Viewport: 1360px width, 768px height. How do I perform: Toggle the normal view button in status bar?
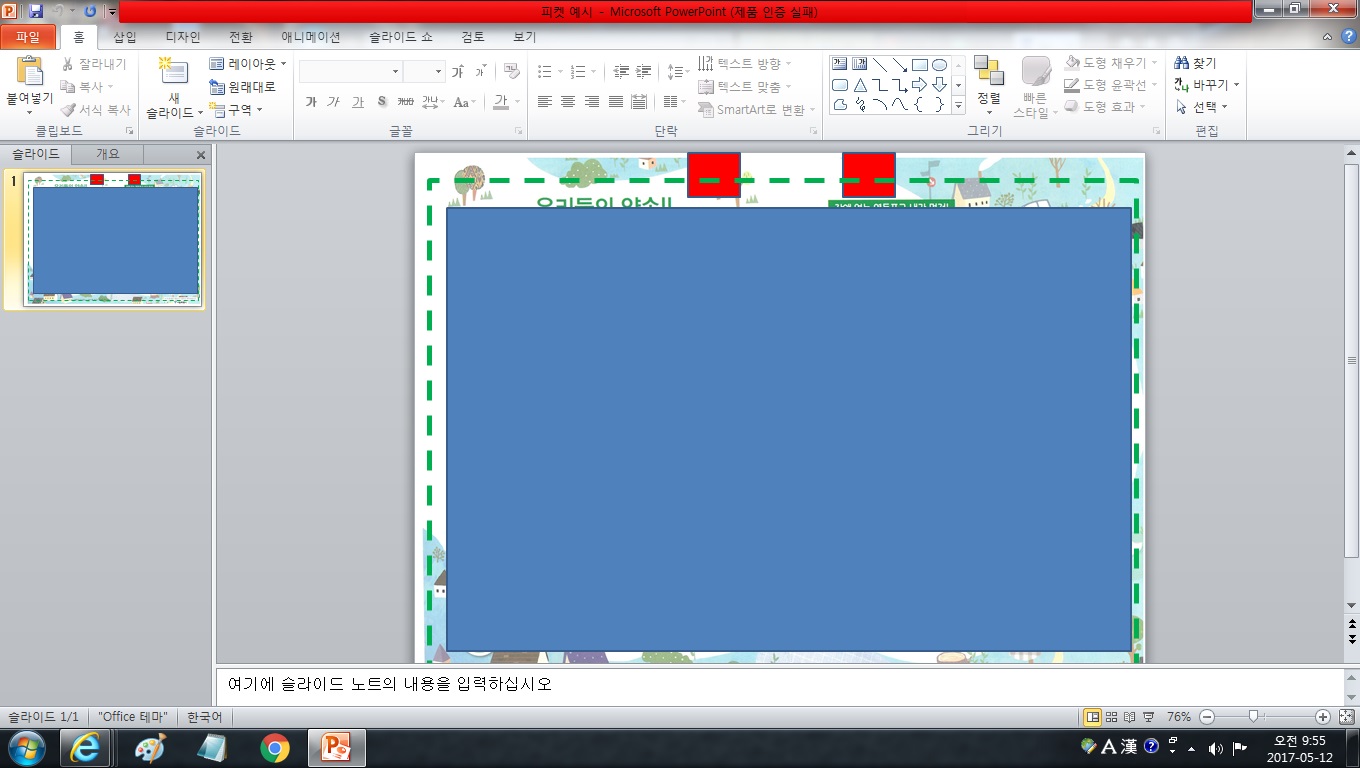[1092, 717]
